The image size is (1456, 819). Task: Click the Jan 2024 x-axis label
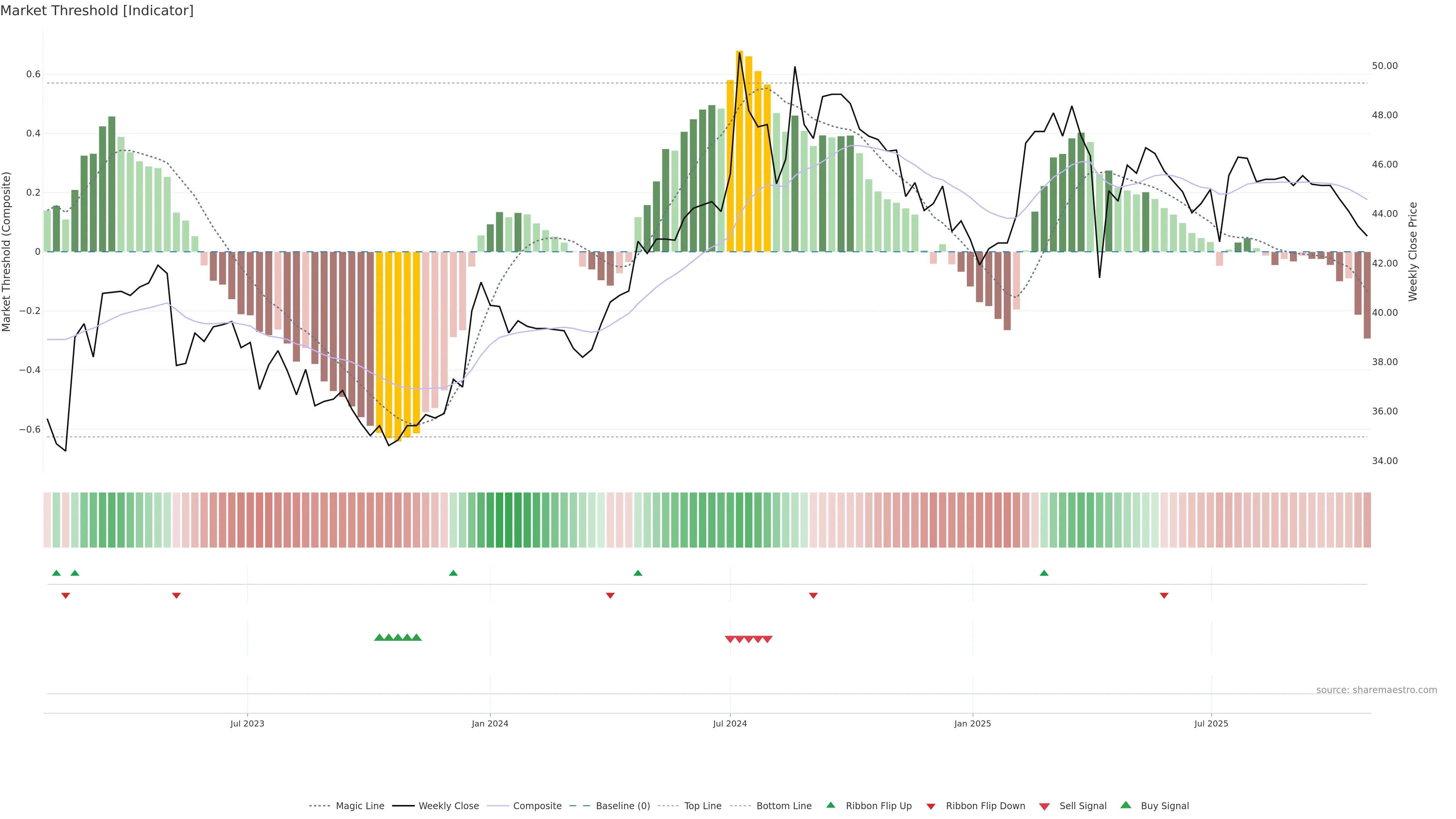[x=490, y=723]
